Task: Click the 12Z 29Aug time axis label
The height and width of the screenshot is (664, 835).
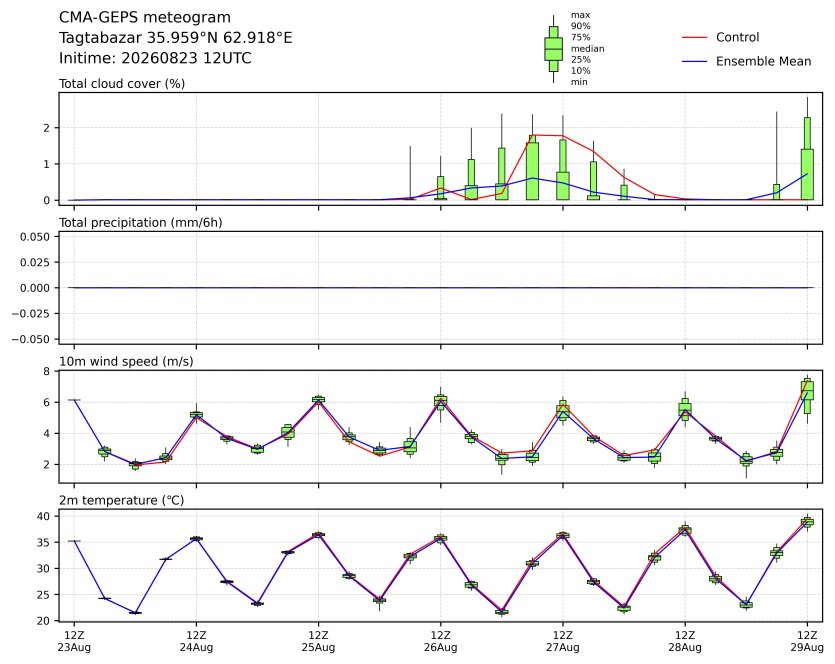Action: click(x=807, y=642)
